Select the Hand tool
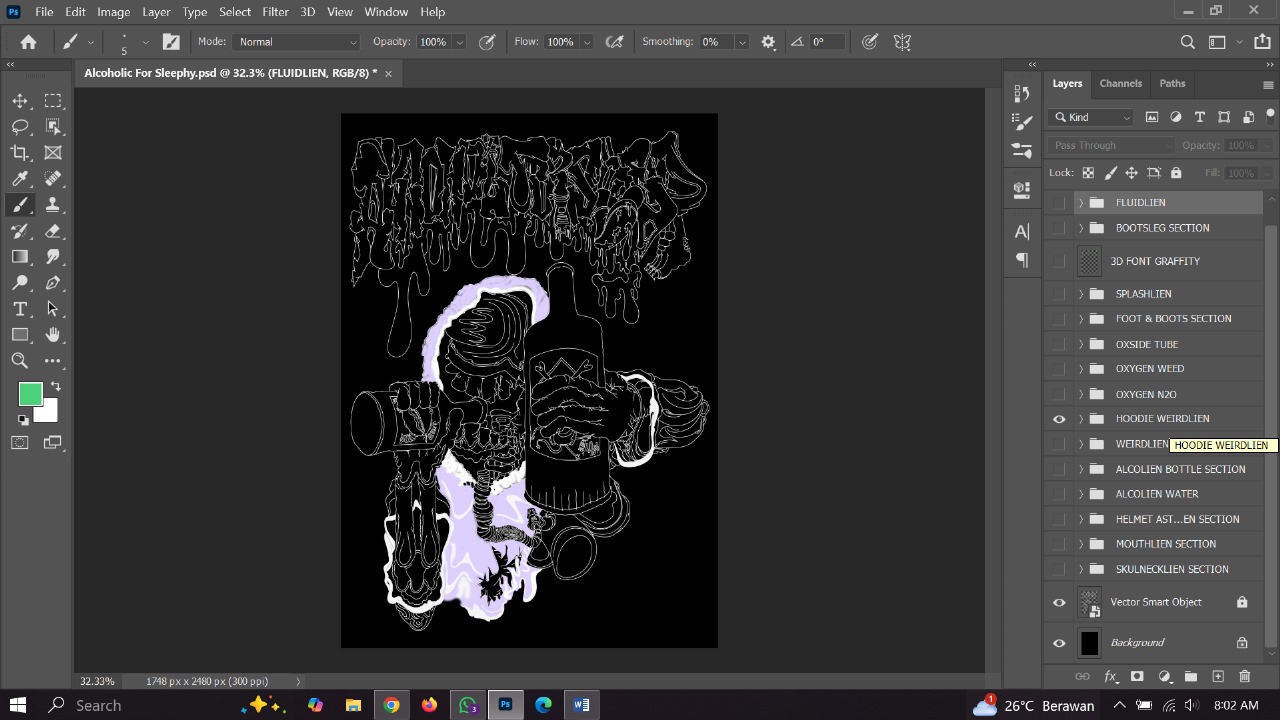 click(x=53, y=335)
